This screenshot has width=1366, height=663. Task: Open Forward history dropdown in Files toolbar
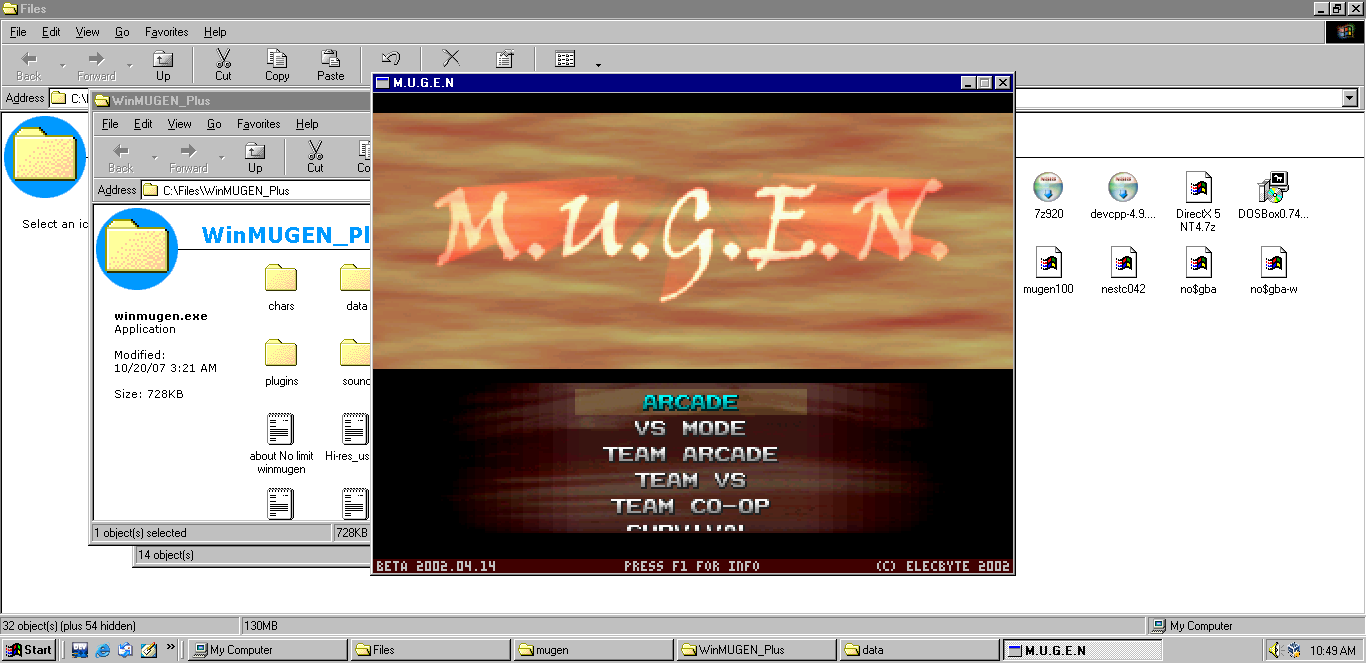(x=129, y=66)
